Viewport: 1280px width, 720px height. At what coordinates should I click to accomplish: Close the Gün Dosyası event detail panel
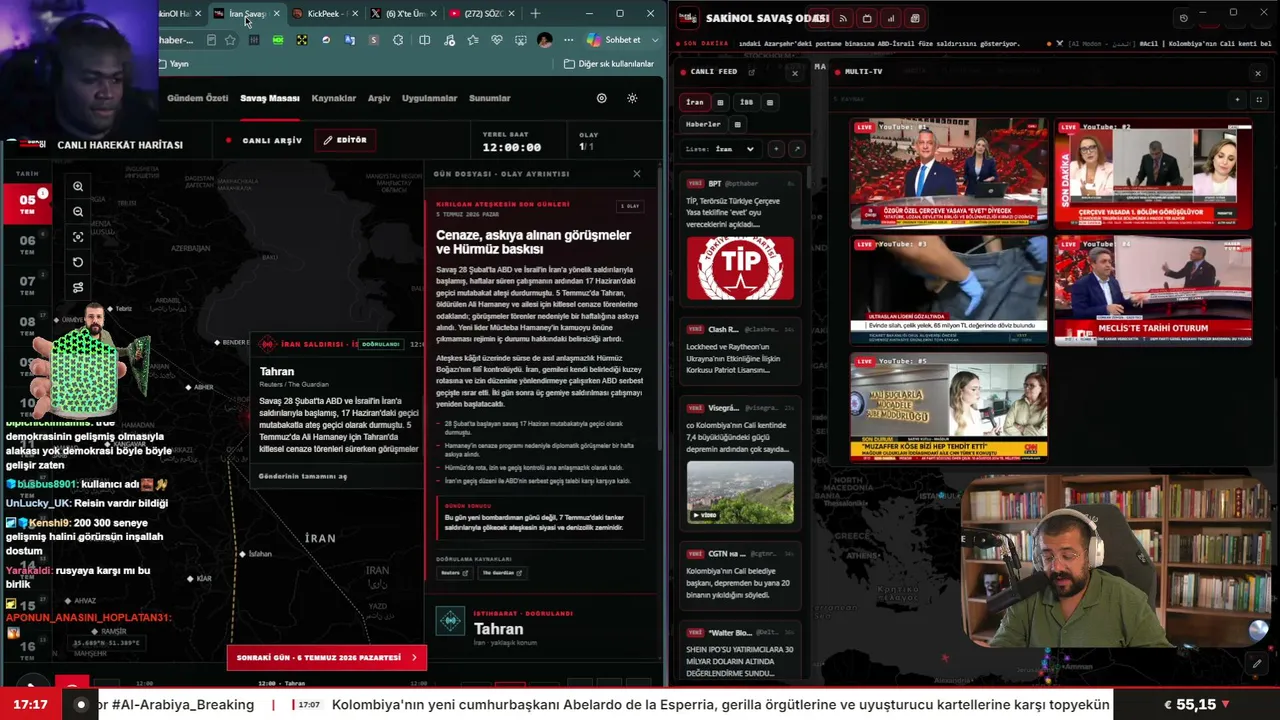pos(637,174)
